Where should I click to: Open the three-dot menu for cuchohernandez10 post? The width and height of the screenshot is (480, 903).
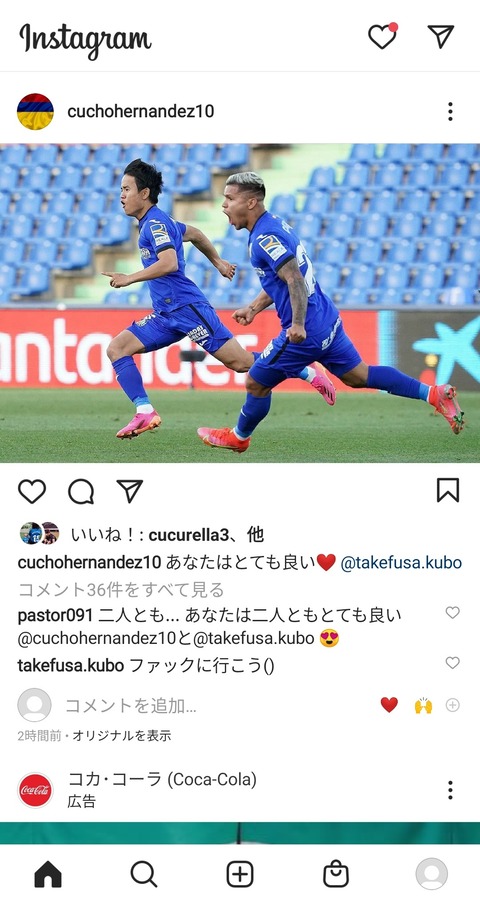450,111
